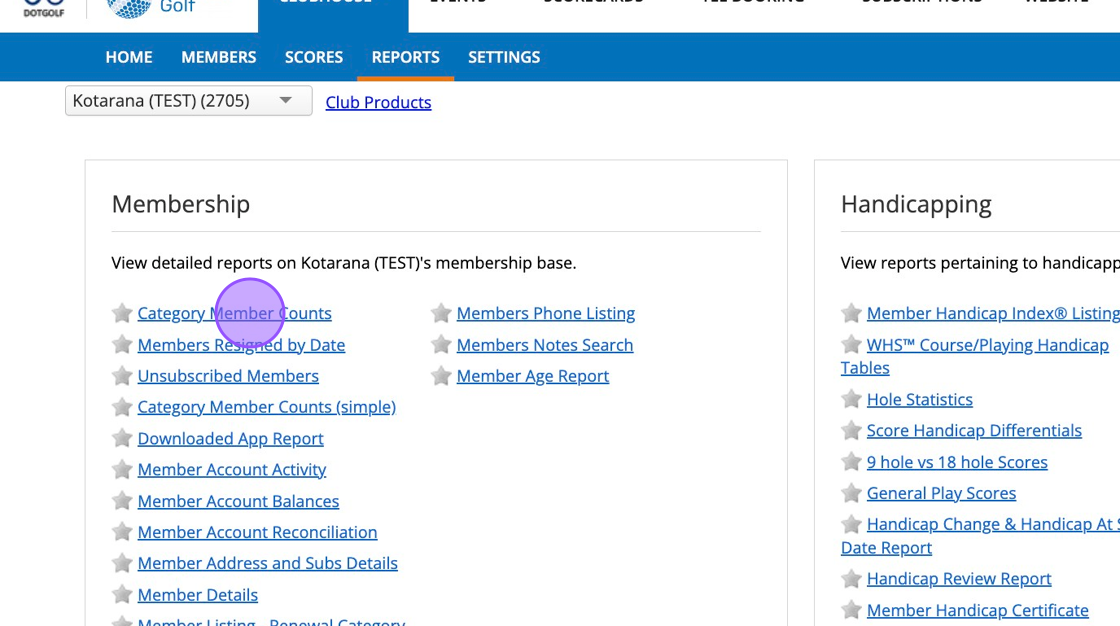Open General Play Scores report
The height and width of the screenshot is (626, 1120).
pos(941,493)
